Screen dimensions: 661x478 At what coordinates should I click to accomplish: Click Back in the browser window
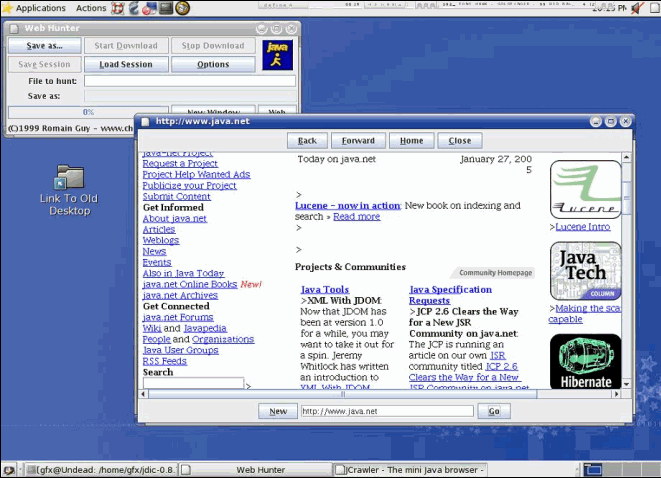(x=307, y=141)
